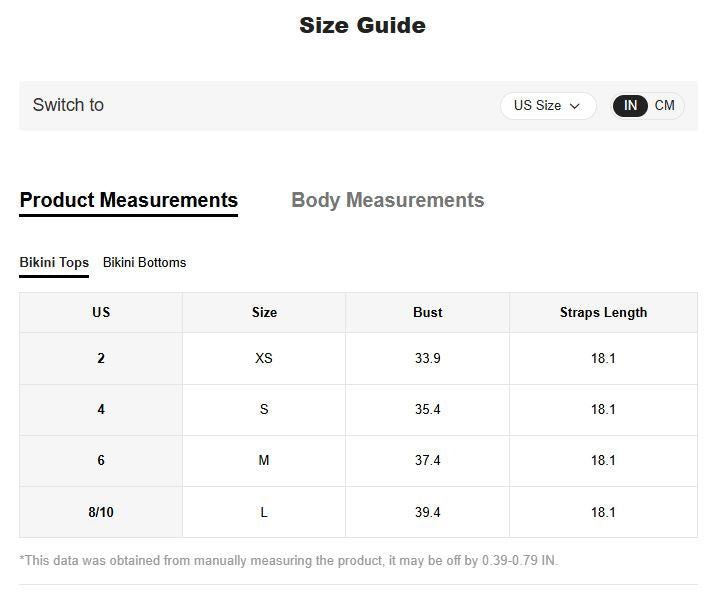711x598 pixels.
Task: Switch units to CM
Action: (664, 106)
